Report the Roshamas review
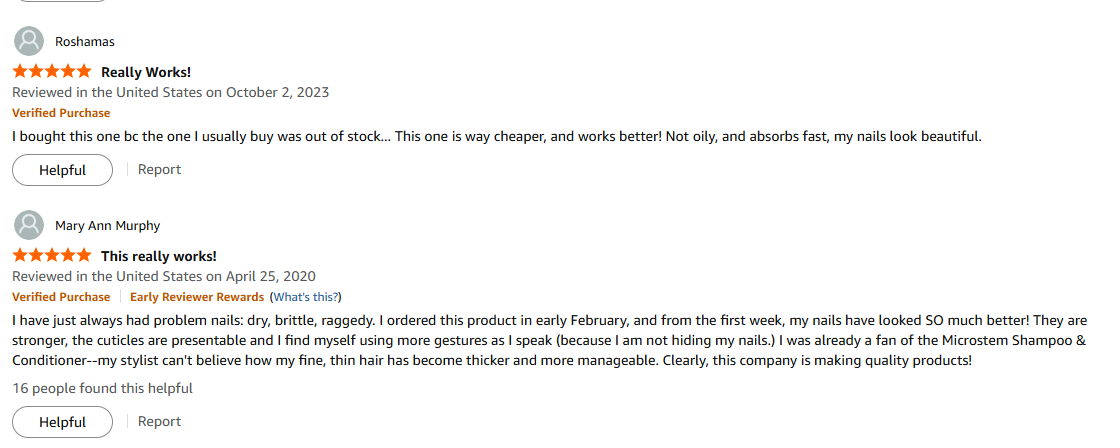This screenshot has width=1120, height=448. pos(159,170)
